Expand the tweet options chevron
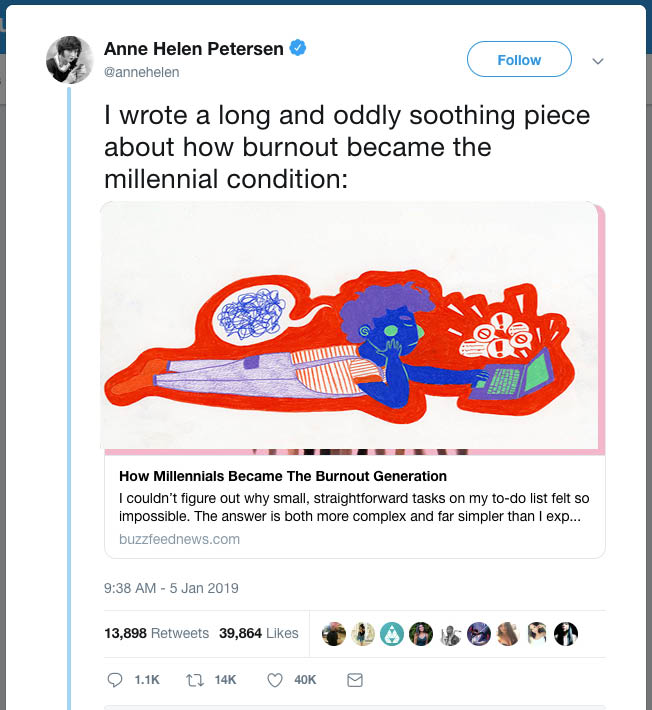Image resolution: width=652 pixels, height=710 pixels. tap(598, 61)
